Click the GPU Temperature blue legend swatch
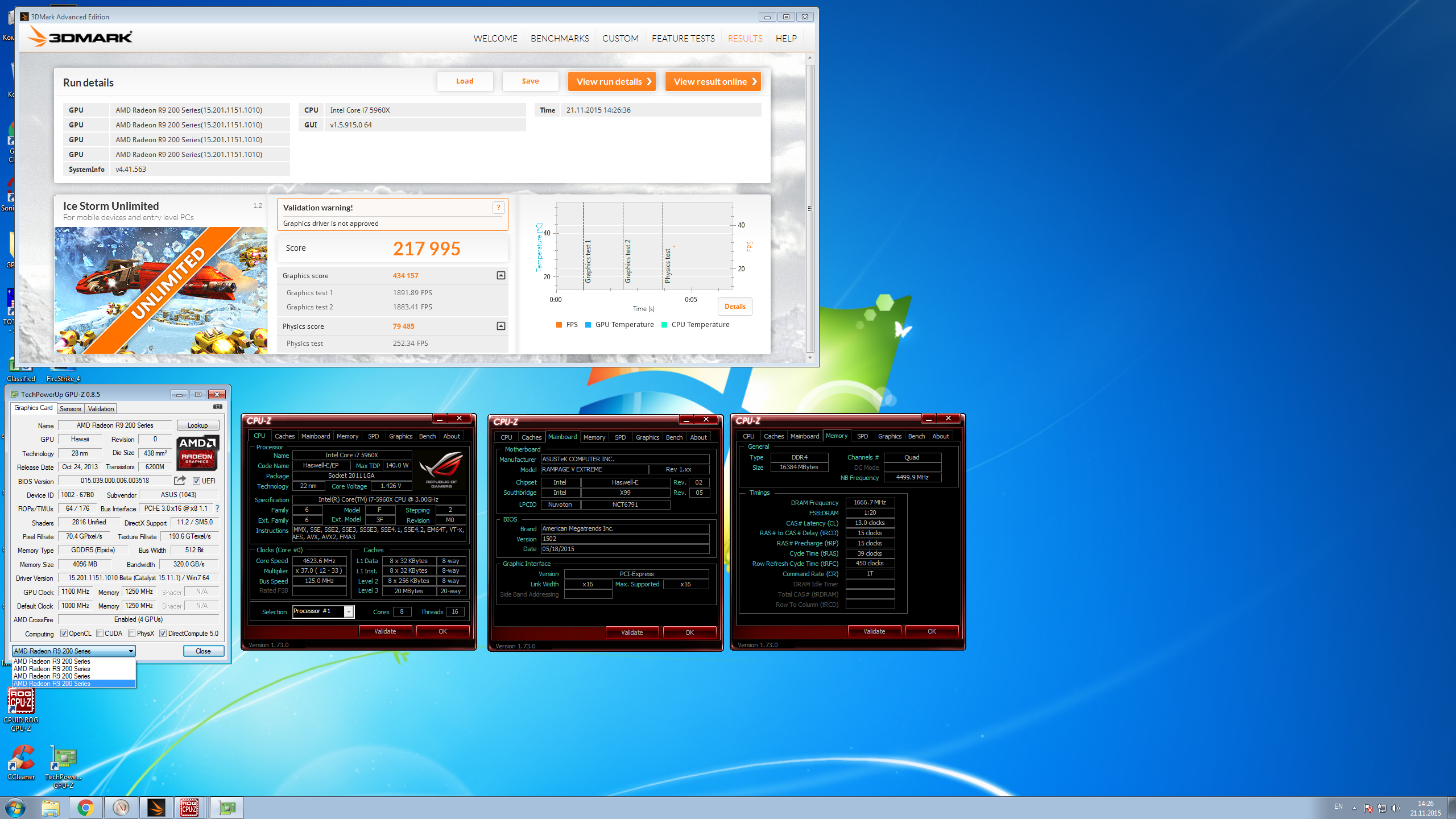 tap(588, 325)
